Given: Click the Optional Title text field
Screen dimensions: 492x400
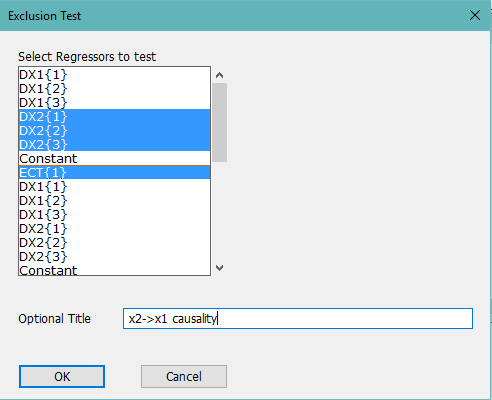Looking at the screenshot, I should tap(298, 319).
